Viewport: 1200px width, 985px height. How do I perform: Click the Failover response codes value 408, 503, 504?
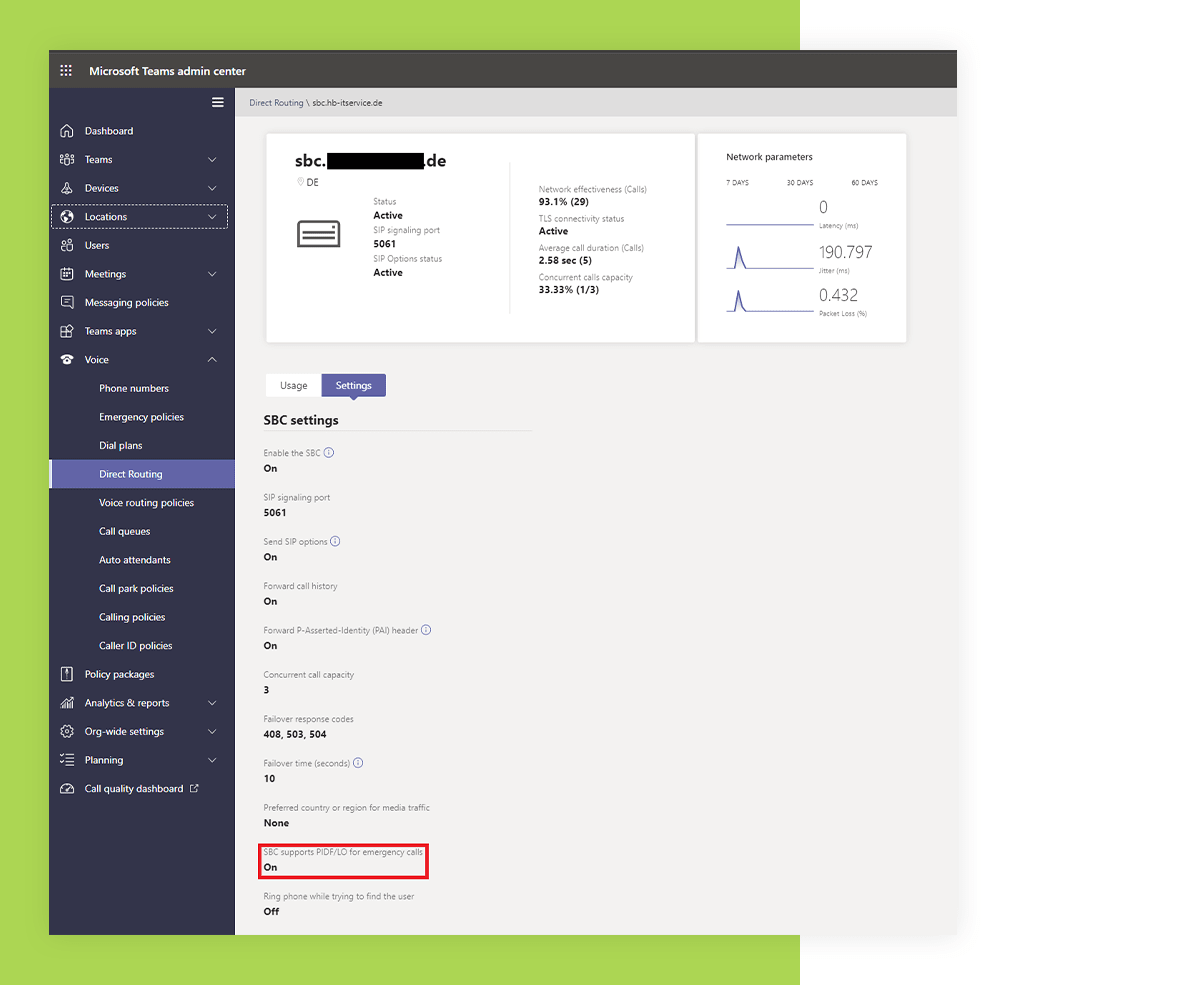(x=295, y=734)
